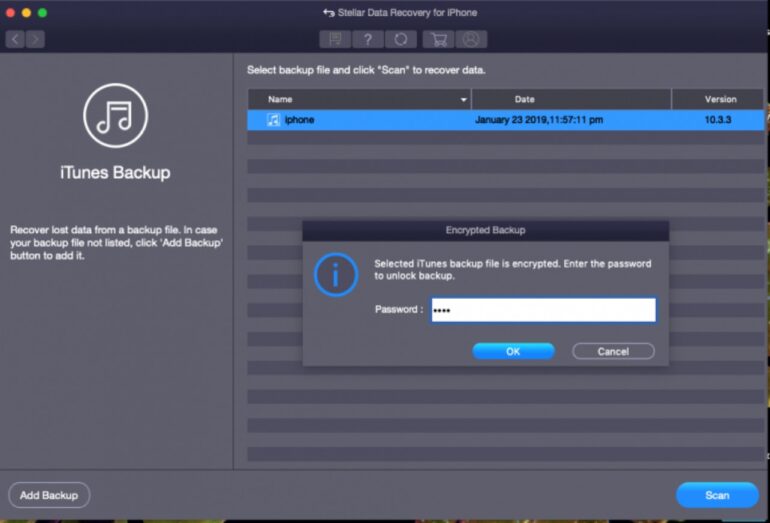Cancel the Encrypted Backup dialog
Screen dimensions: 770x523
coord(613,351)
